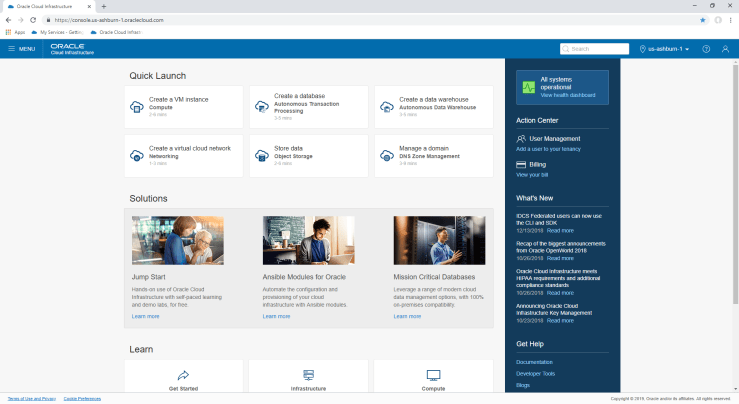
Task: Bookmark page with the star icon
Action: pos(702,19)
